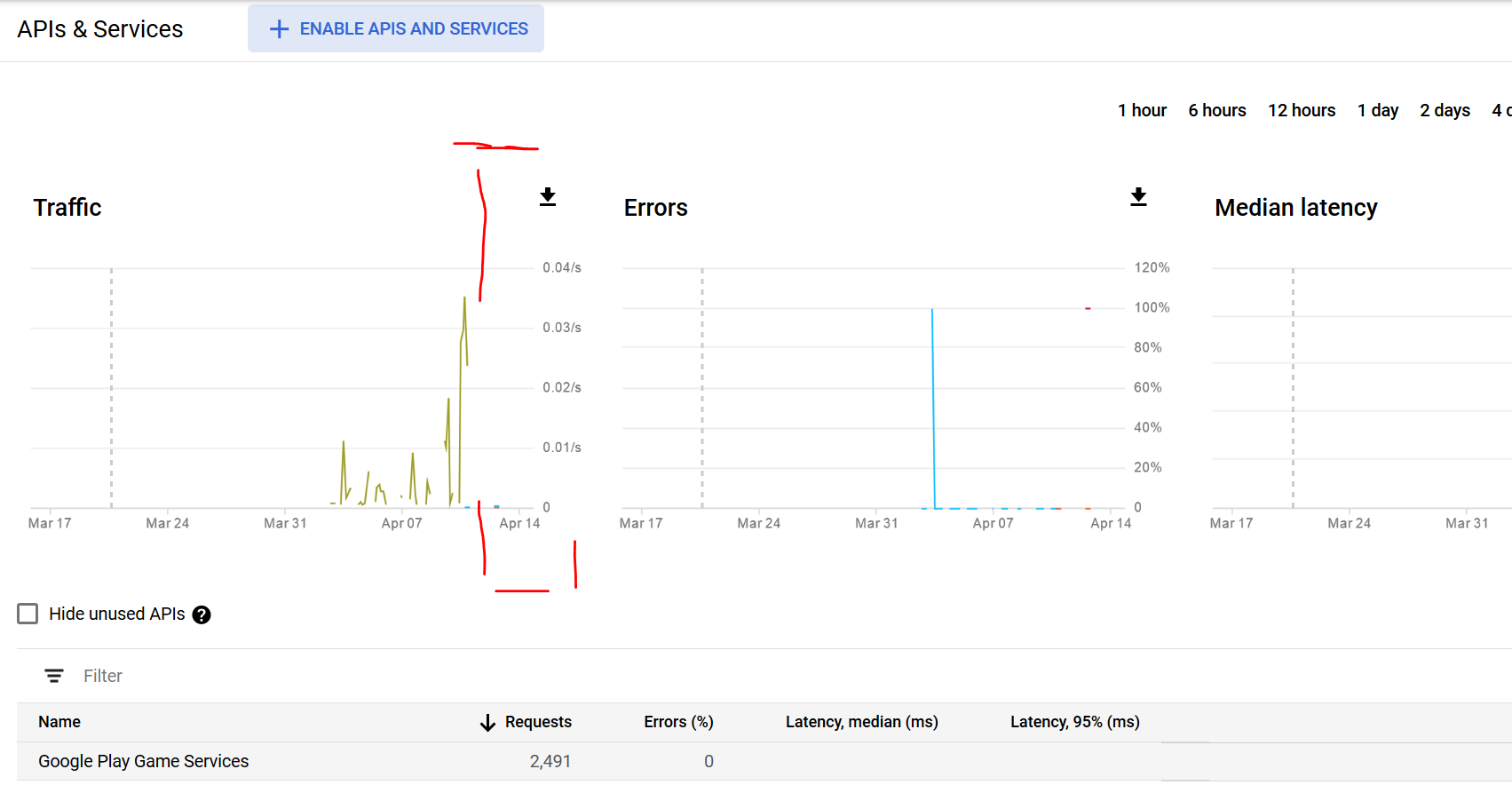Click the Median latency chart title
1512x785 pixels.
(x=1295, y=208)
